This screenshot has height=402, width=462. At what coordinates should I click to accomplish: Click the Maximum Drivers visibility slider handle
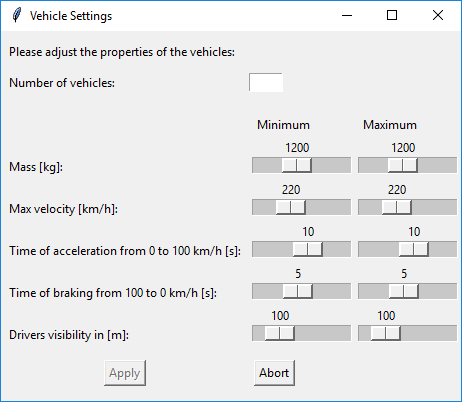coord(386,333)
